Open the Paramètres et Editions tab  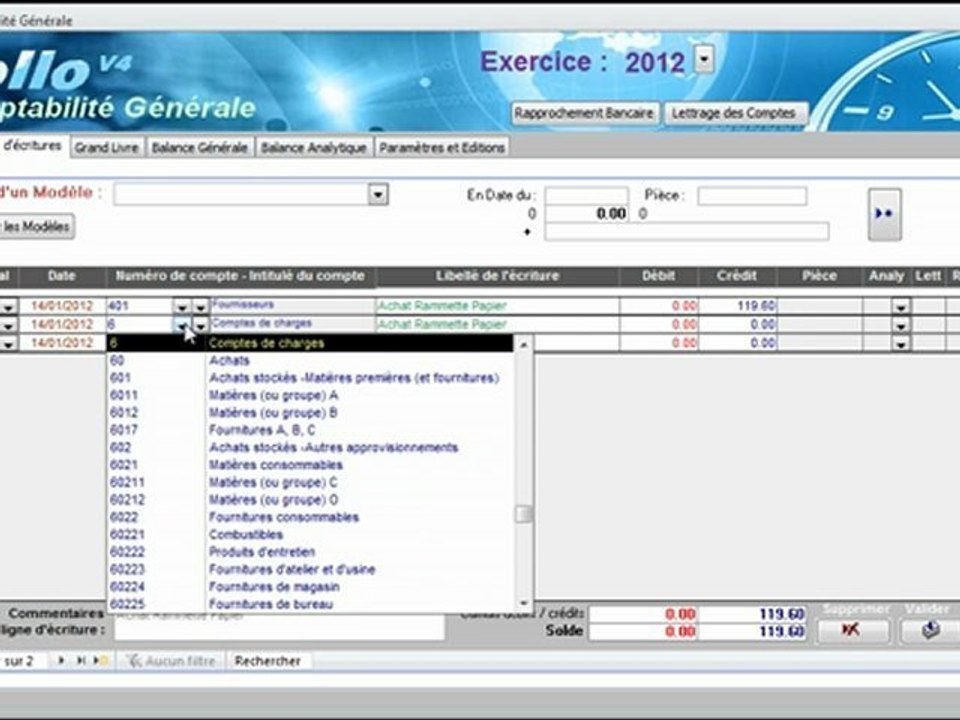pyautogui.click(x=441, y=148)
